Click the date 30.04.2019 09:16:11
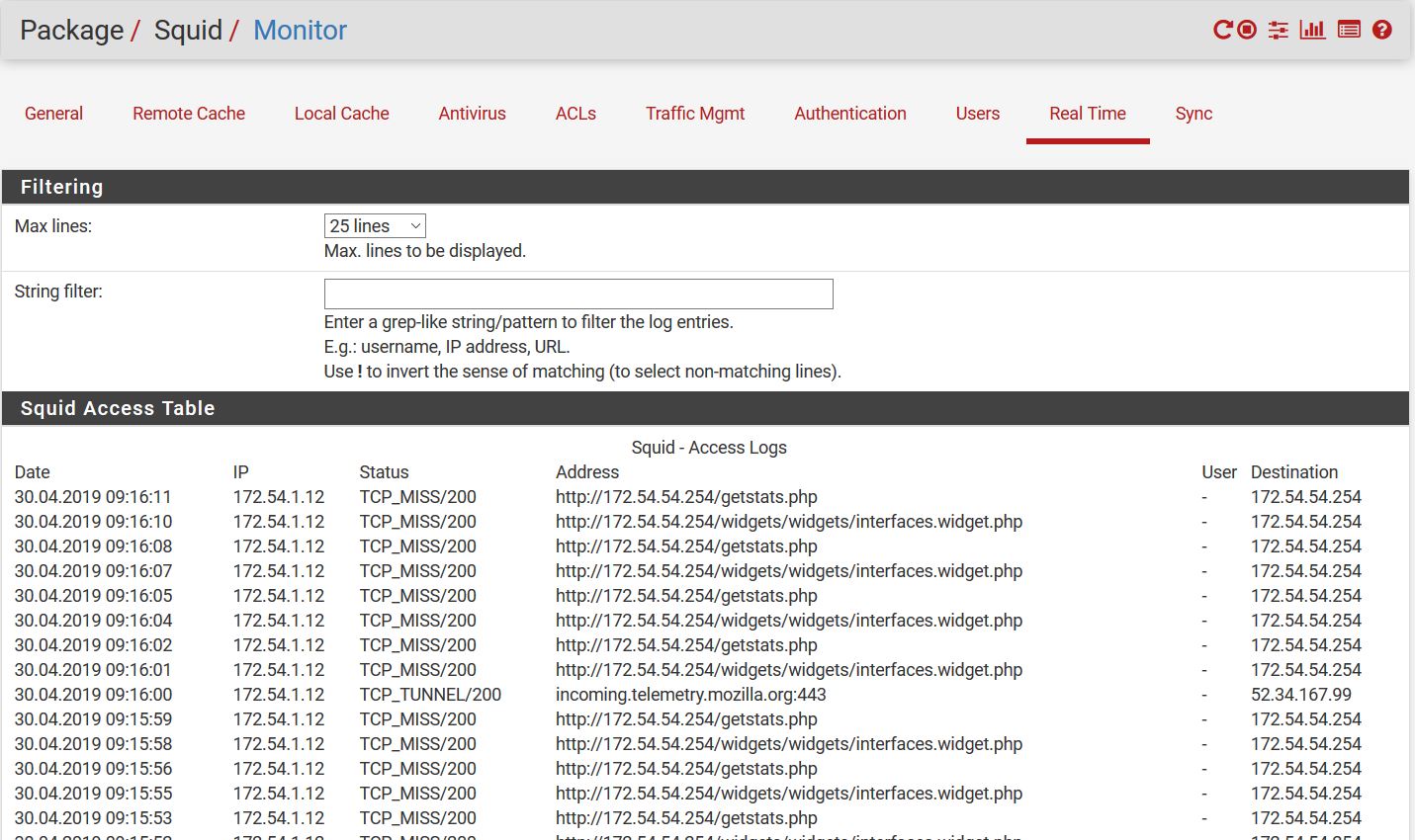The height and width of the screenshot is (840, 1415). (x=93, y=497)
